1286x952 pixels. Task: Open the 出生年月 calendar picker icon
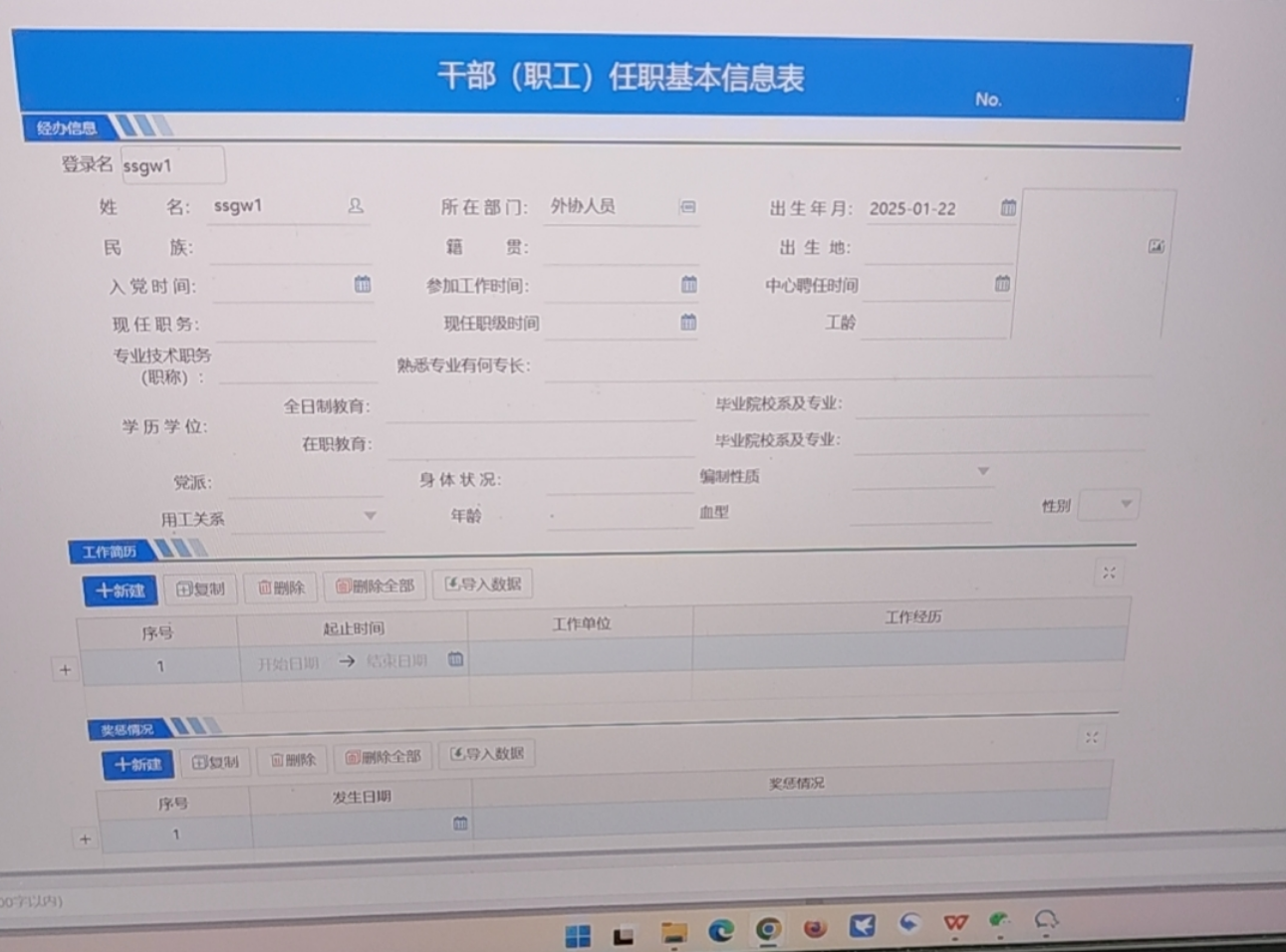(1008, 208)
